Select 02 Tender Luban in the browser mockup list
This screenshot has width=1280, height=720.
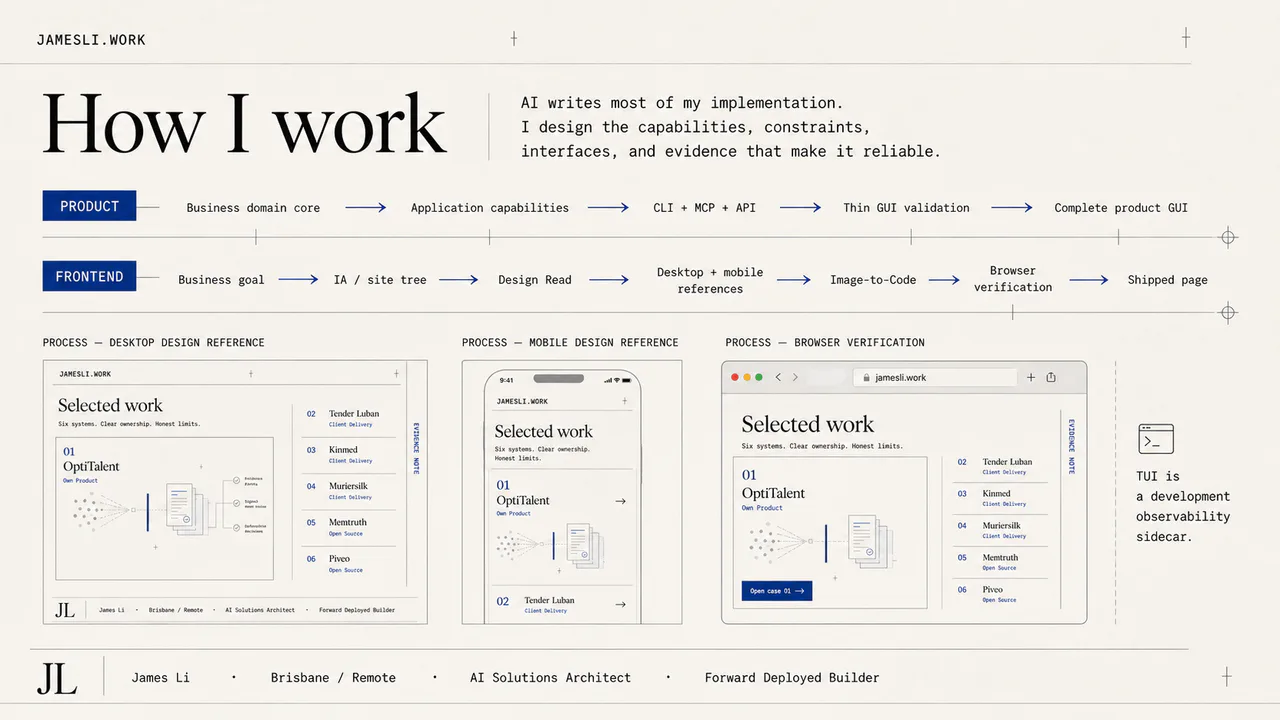click(x=1000, y=466)
